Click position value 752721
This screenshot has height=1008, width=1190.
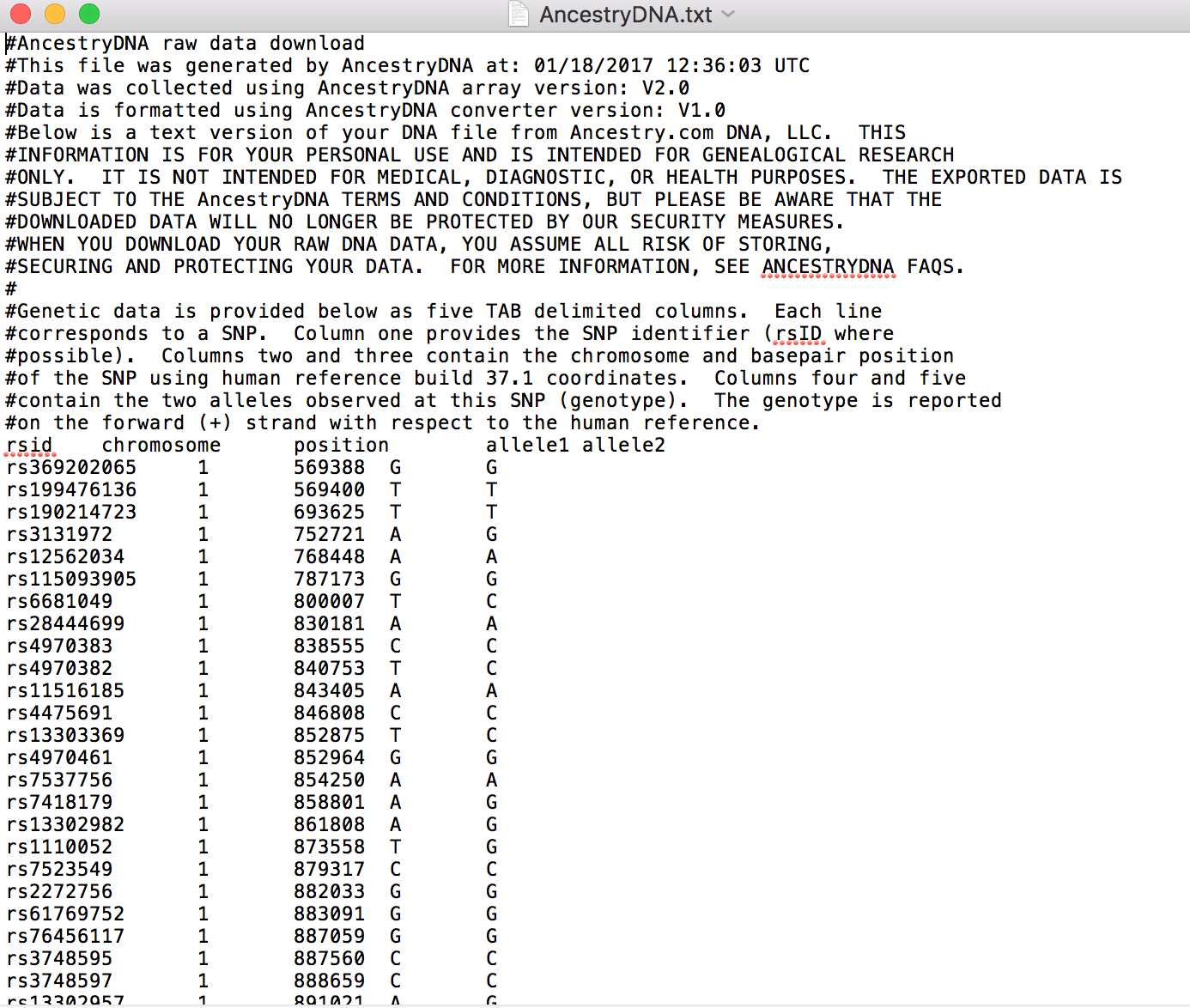[330, 534]
